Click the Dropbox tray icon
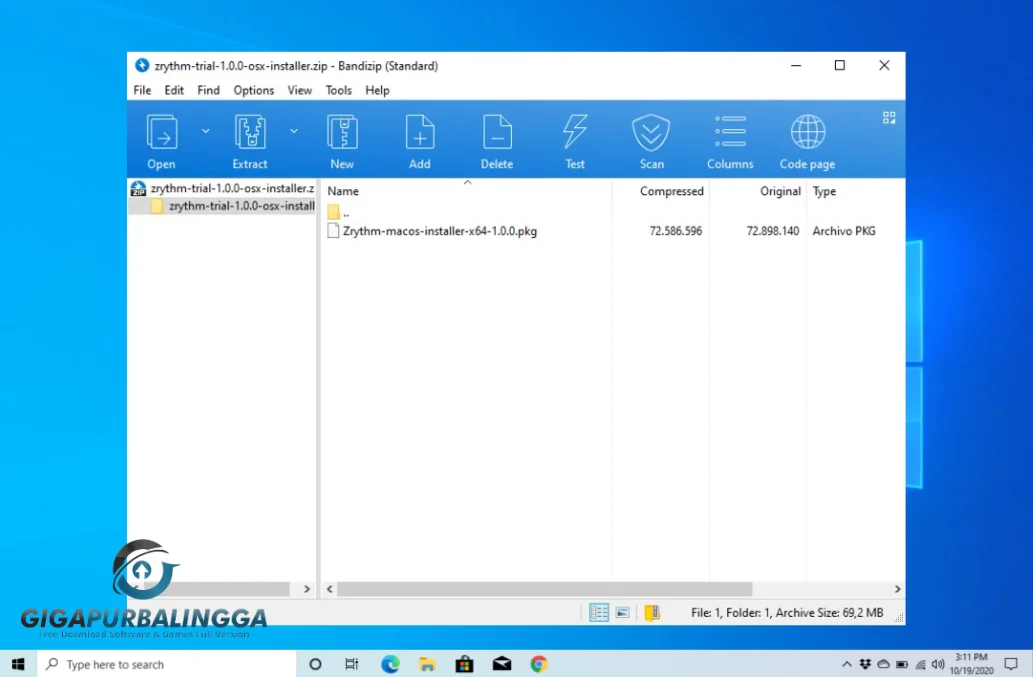Screen dimensions: 1033x677 (x=865, y=664)
